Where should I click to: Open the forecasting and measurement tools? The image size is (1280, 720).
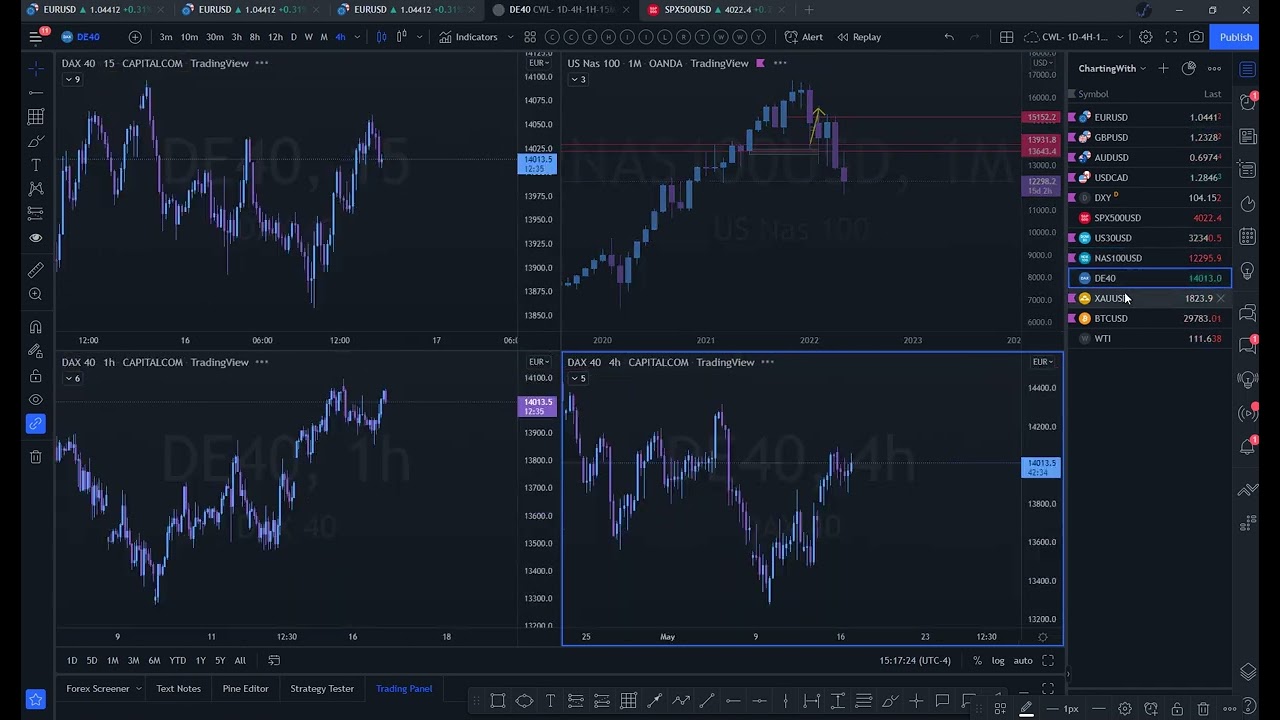click(x=36, y=213)
